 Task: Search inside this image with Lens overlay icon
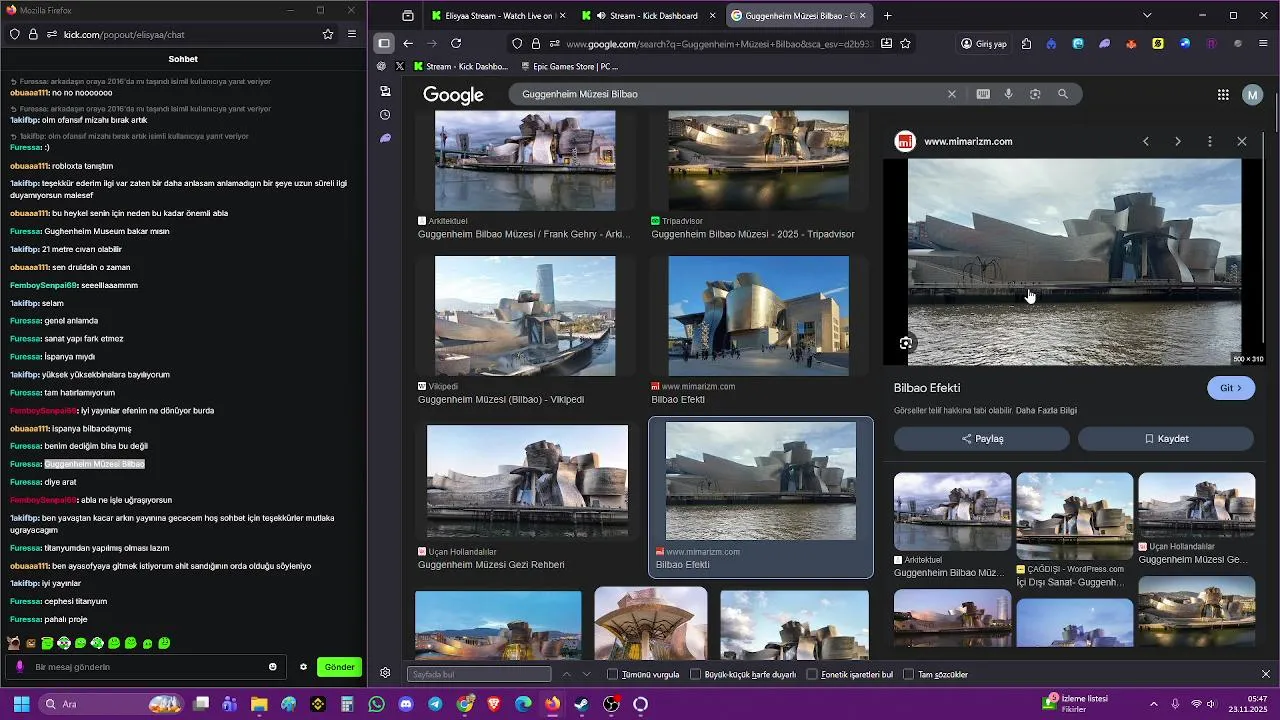pyautogui.click(x=906, y=343)
